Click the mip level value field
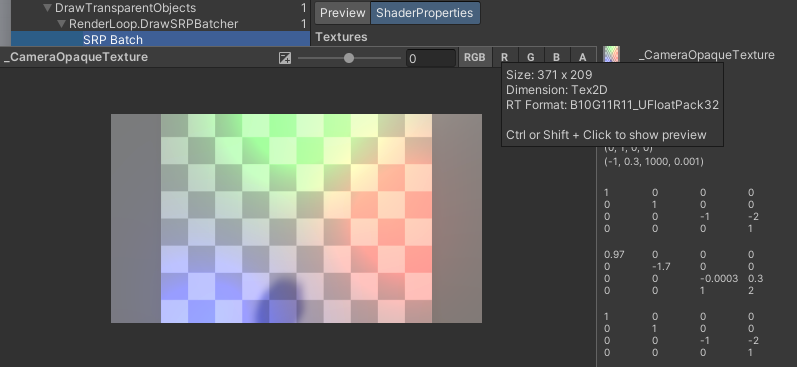Screen dimensions: 797x367 pyautogui.click(x=431, y=58)
